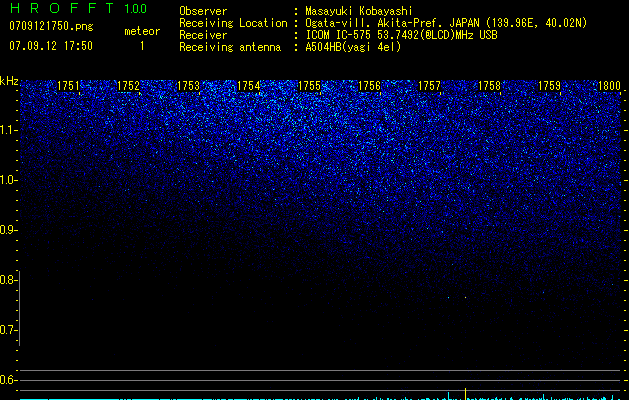
Task: Click the meteor count label
Action: pyautogui.click(x=142, y=31)
